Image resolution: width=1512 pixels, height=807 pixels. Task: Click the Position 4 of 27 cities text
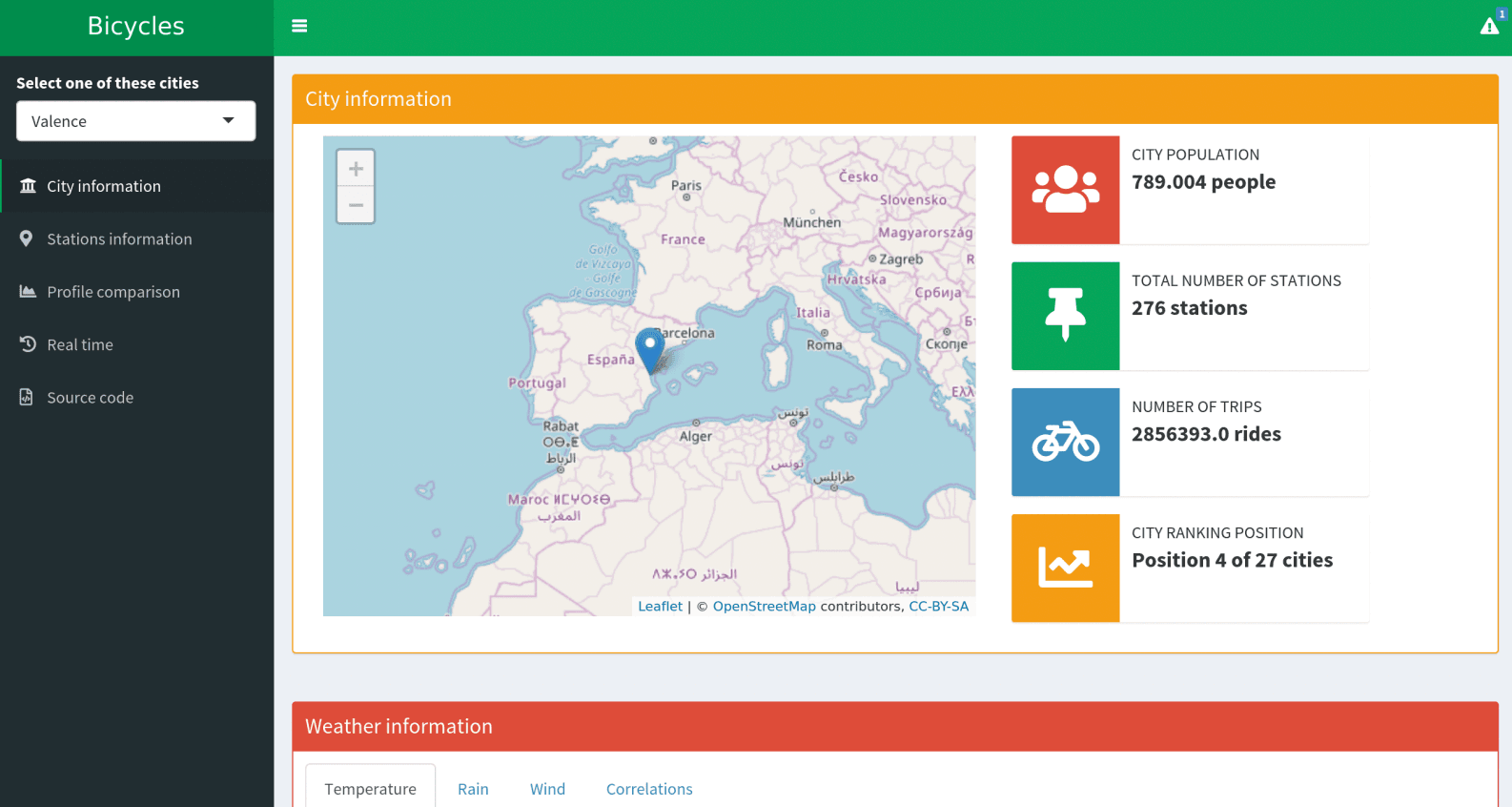tap(1232, 560)
